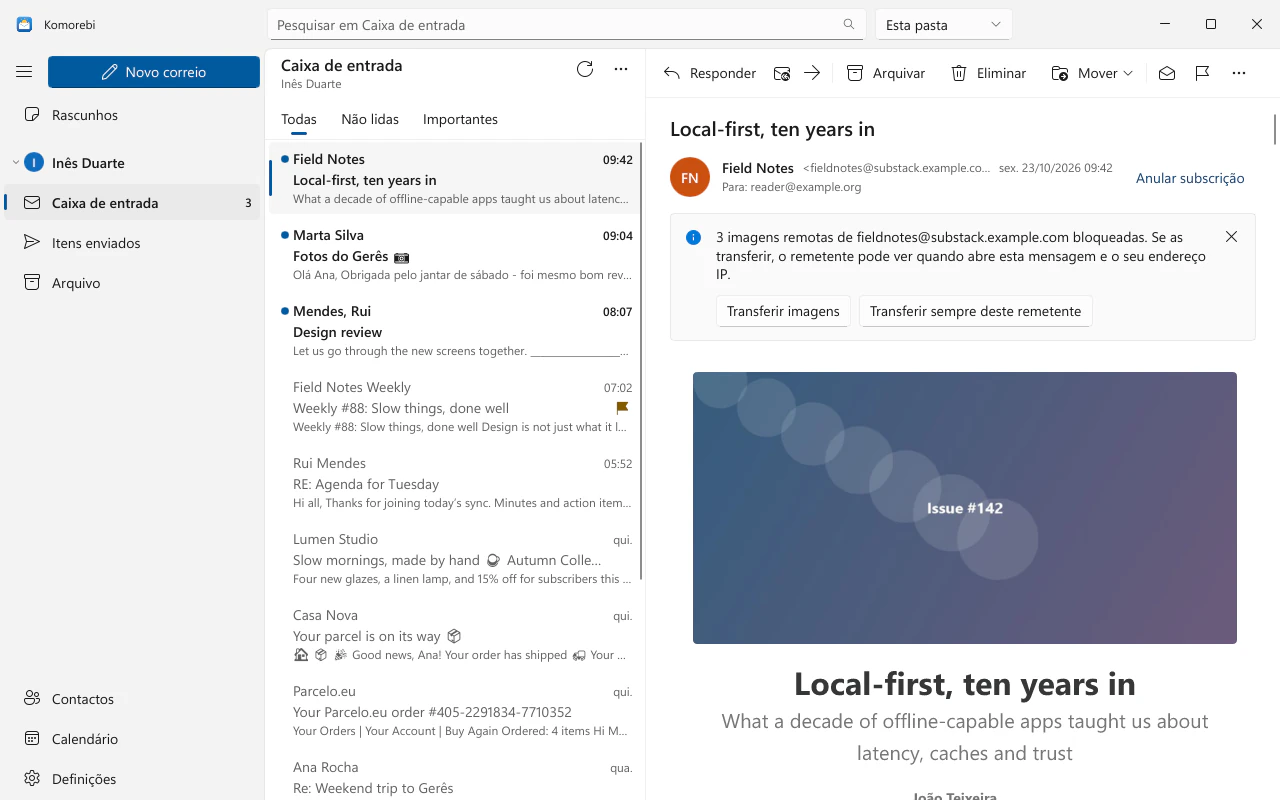Open Field Notes Weekly #88 email
This screenshot has width=1280, height=800.
click(x=455, y=408)
